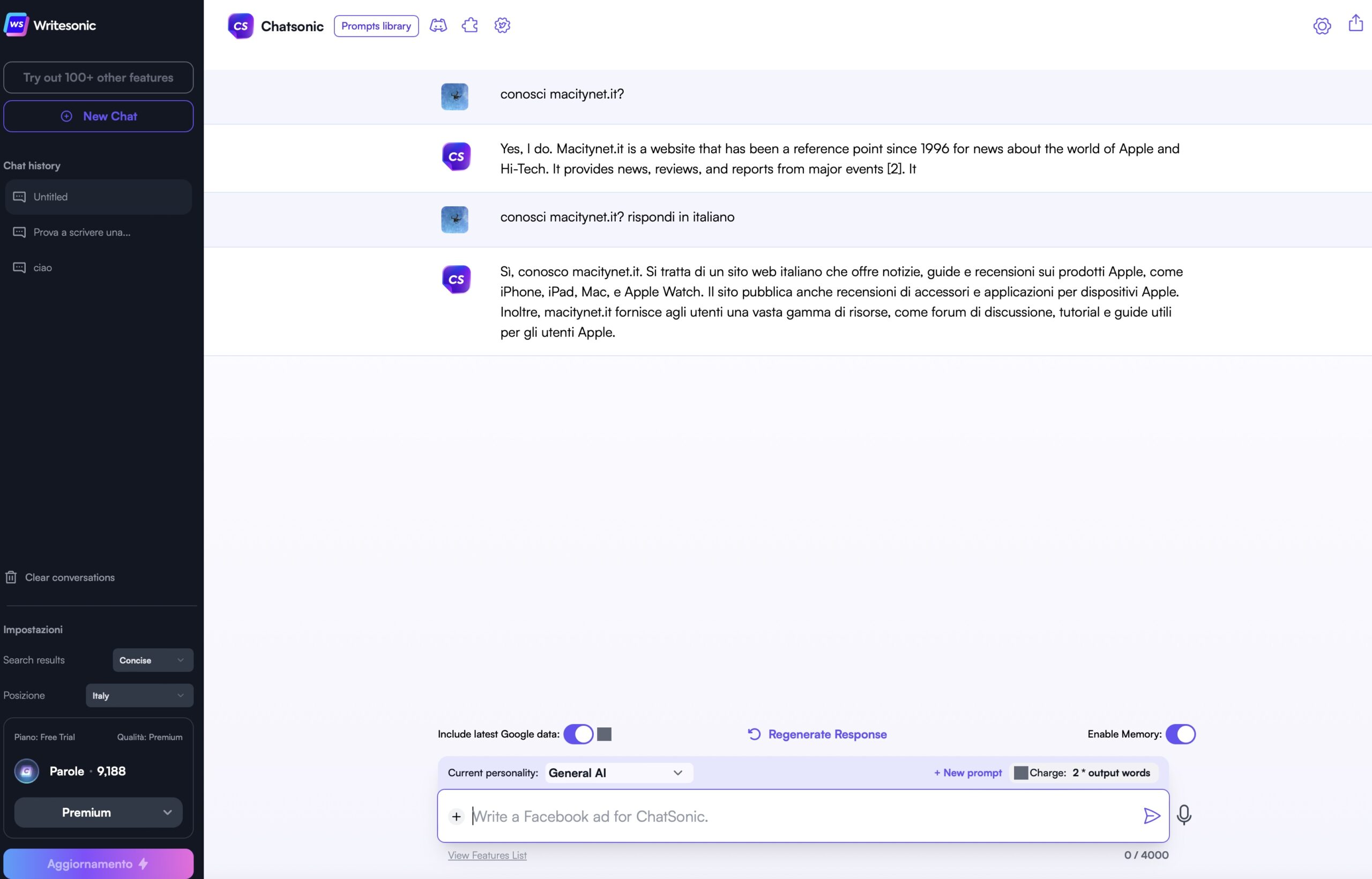Open the puzzle-piece extension icon
The image size is (1372, 879).
click(470, 26)
